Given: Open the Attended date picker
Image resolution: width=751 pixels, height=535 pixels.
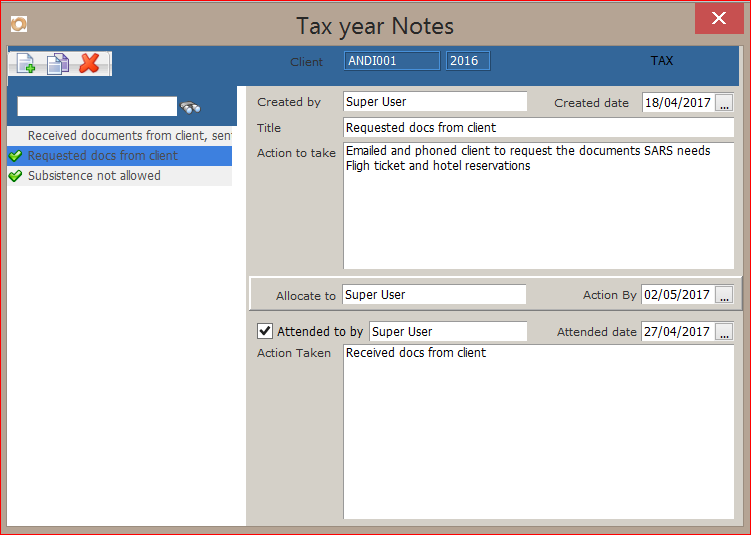Looking at the screenshot, I should (x=725, y=332).
